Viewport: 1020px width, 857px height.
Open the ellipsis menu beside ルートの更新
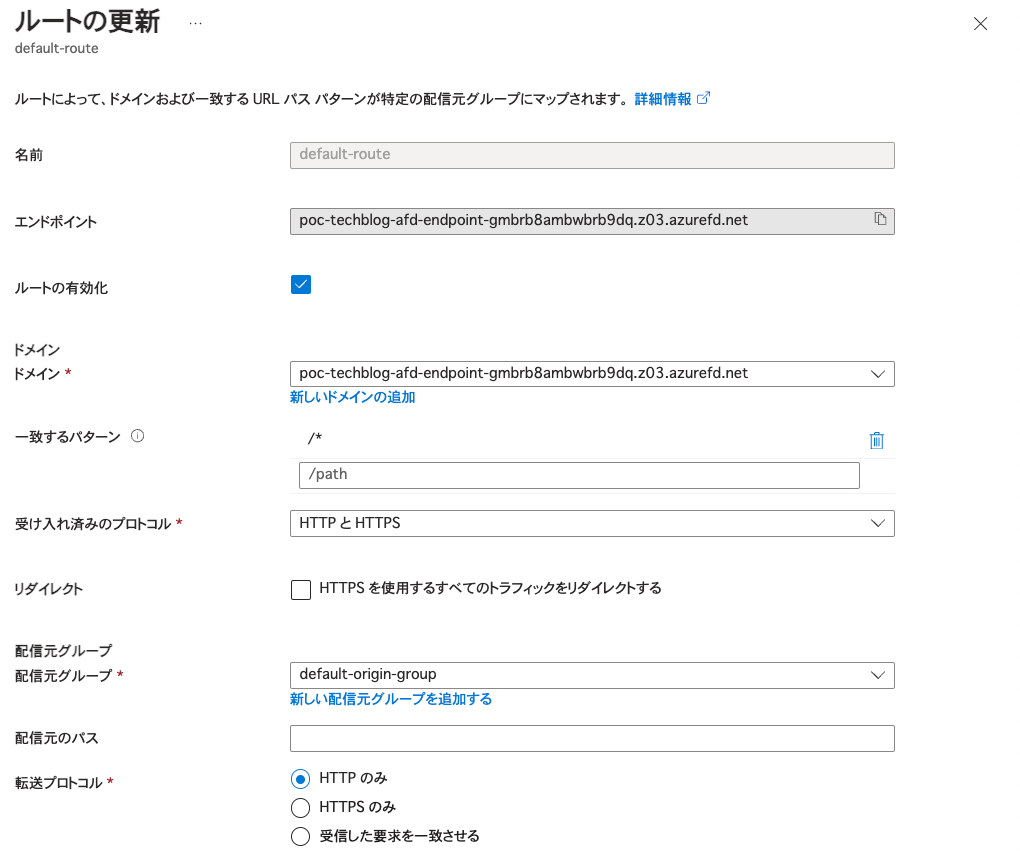(195, 22)
